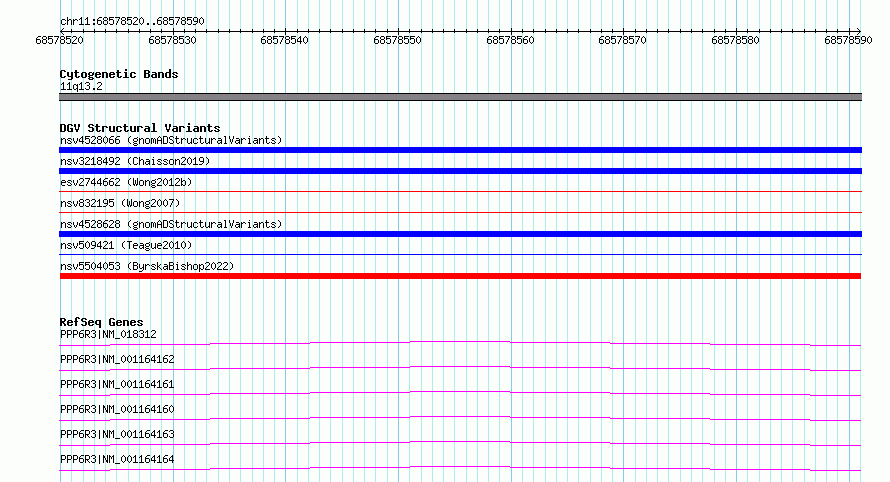Open variant nsv4528066 (gnomADStructuralVariants)
This screenshot has height=482, width=890.
click(x=171, y=140)
